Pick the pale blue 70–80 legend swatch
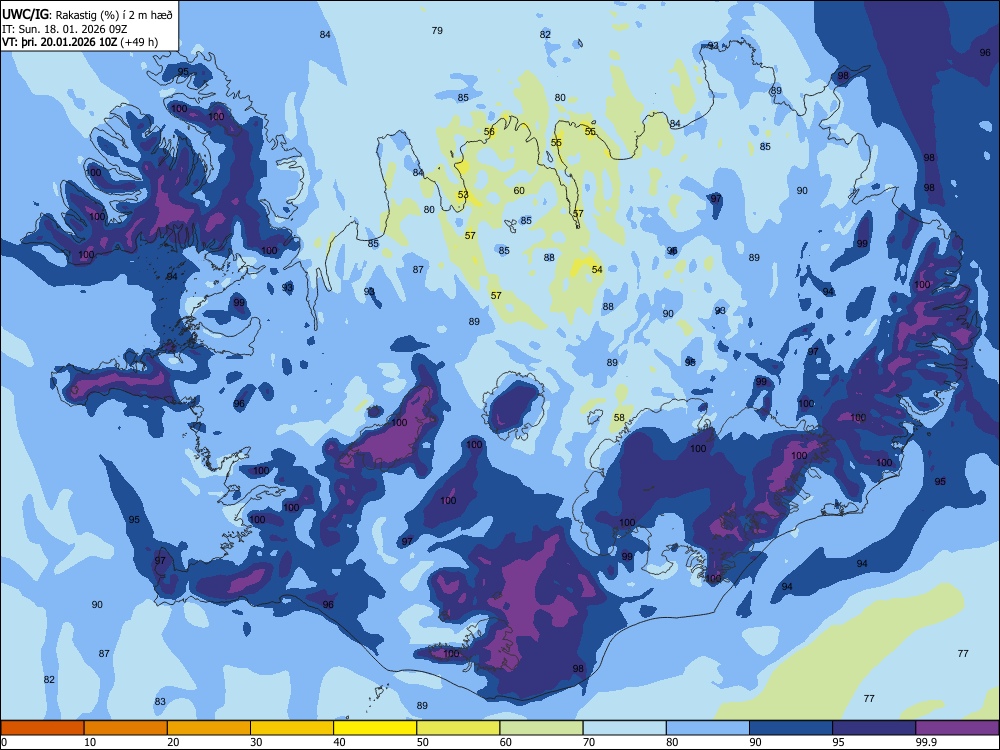The width and height of the screenshot is (1000, 750). [624, 728]
